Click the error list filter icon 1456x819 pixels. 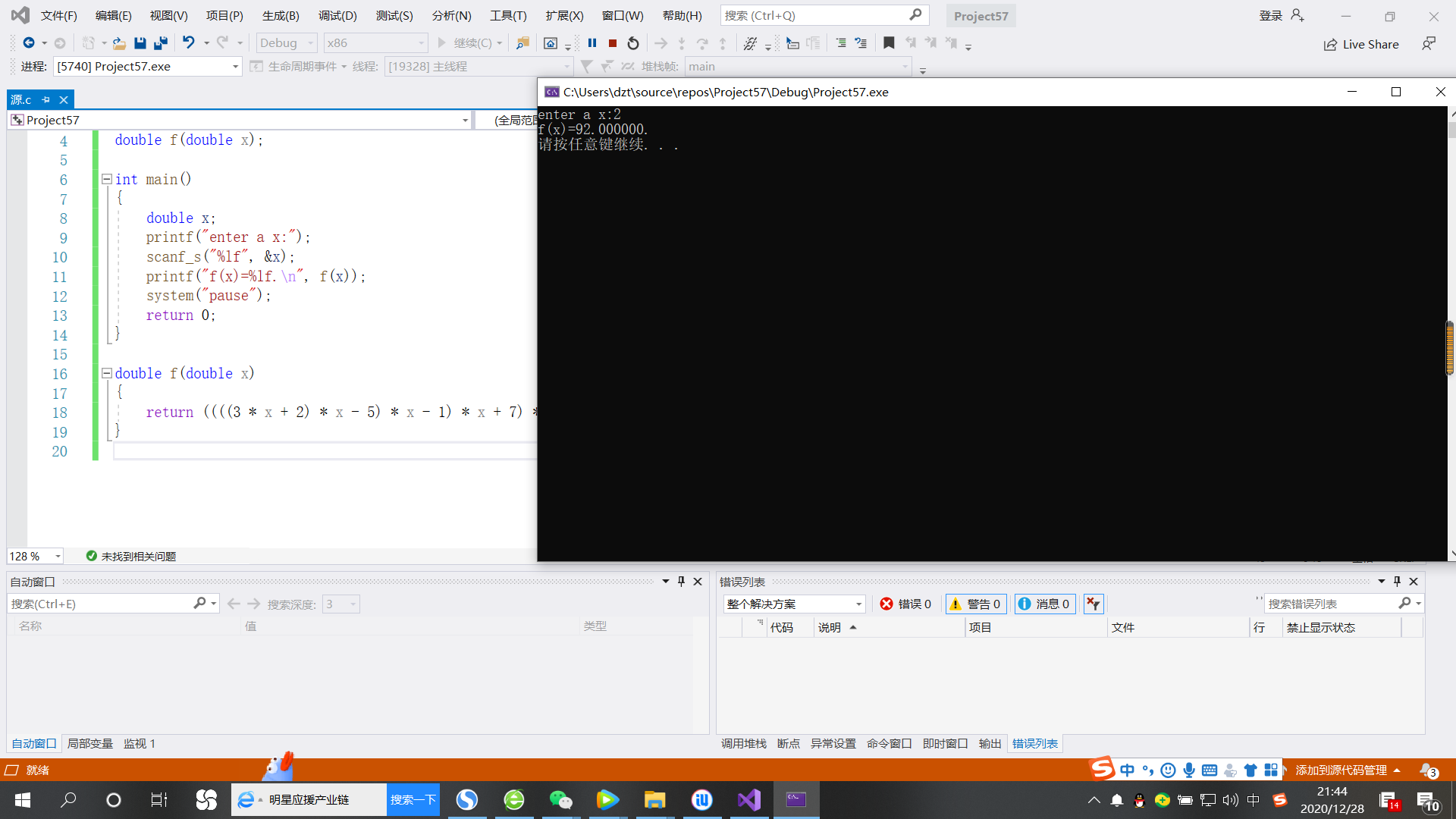click(x=1093, y=604)
